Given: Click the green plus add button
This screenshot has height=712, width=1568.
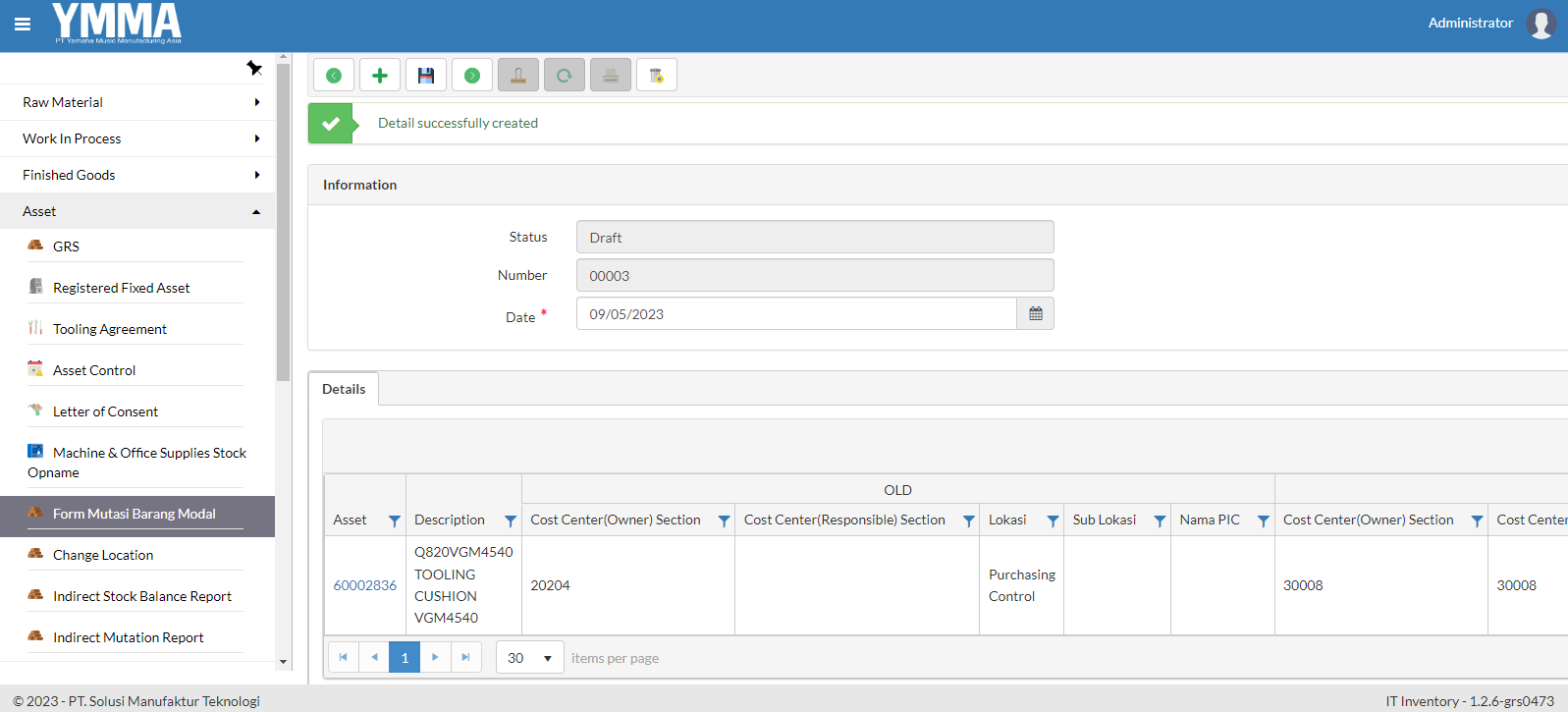Looking at the screenshot, I should pyautogui.click(x=380, y=76).
